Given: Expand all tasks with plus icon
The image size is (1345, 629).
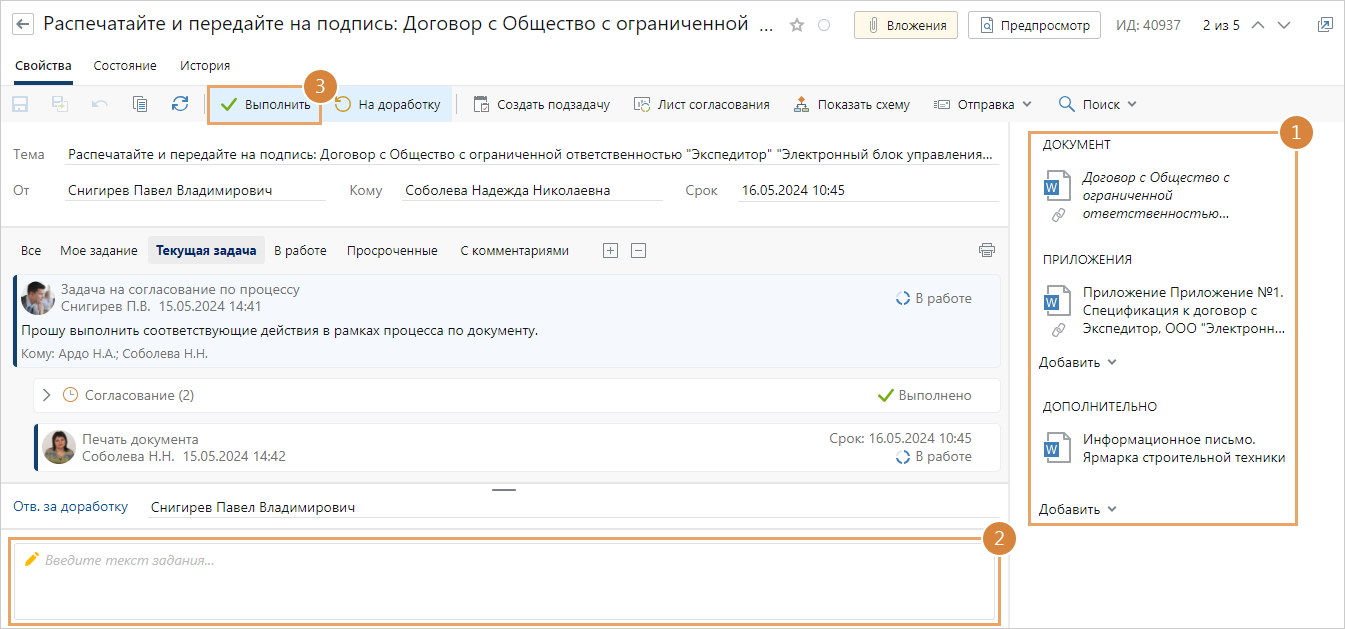Looking at the screenshot, I should coord(610,251).
